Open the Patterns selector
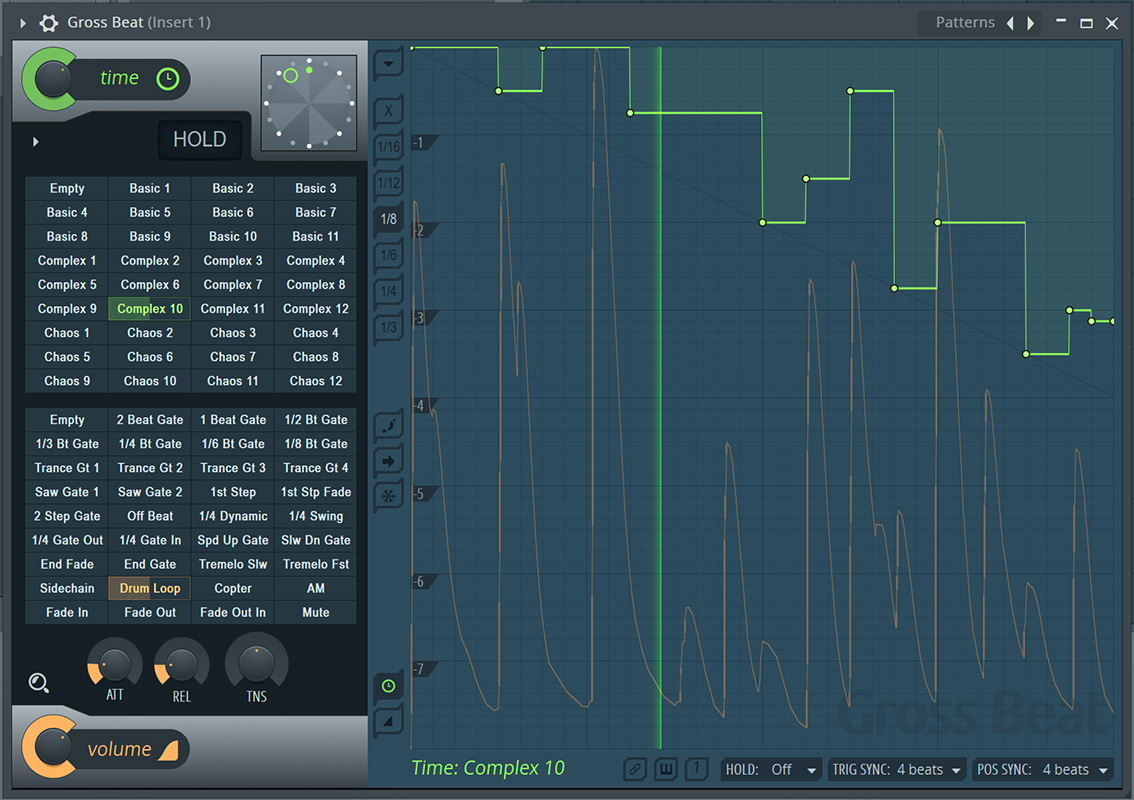Viewport: 1134px width, 800px height. [x=965, y=22]
